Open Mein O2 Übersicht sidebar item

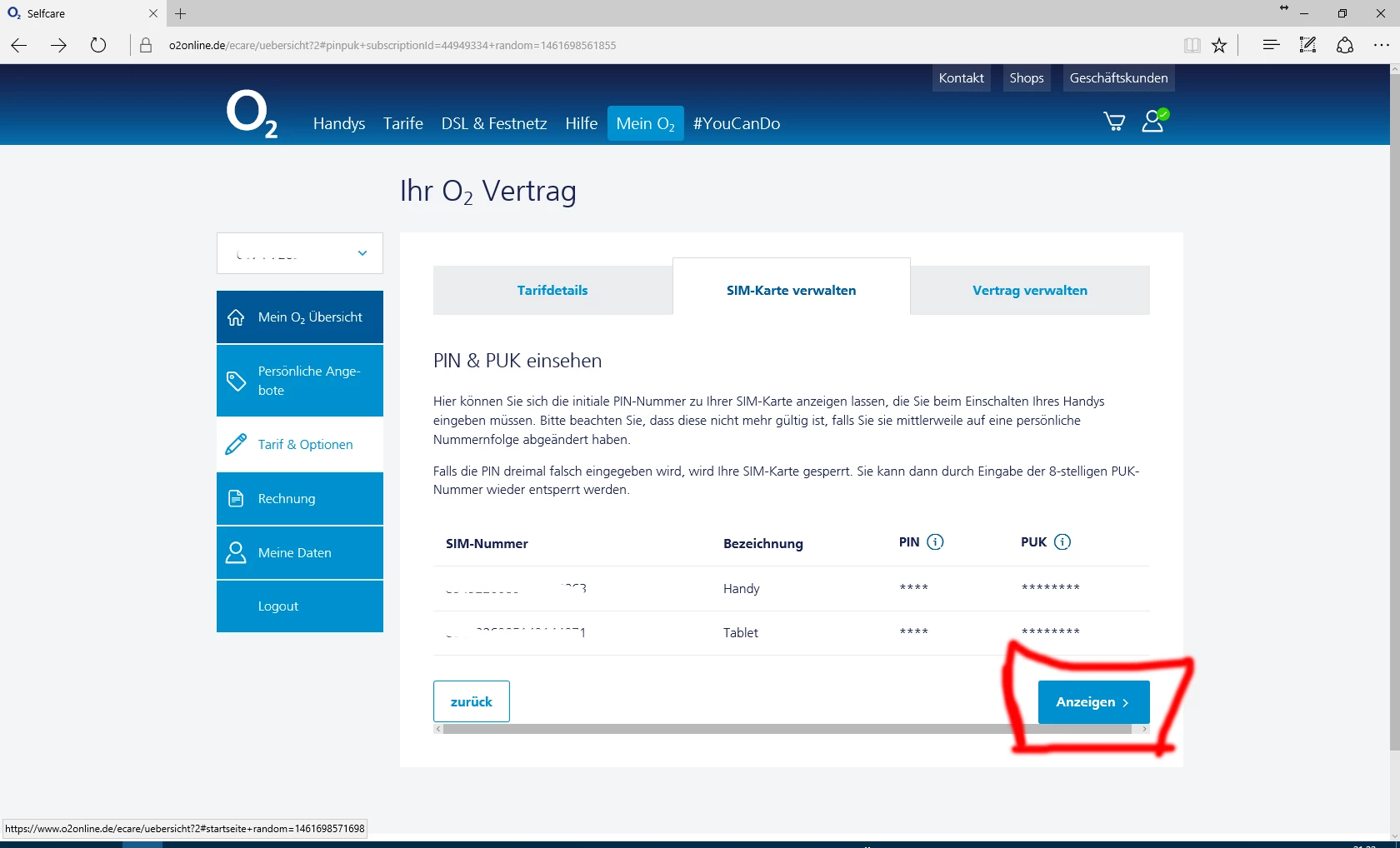tap(300, 317)
